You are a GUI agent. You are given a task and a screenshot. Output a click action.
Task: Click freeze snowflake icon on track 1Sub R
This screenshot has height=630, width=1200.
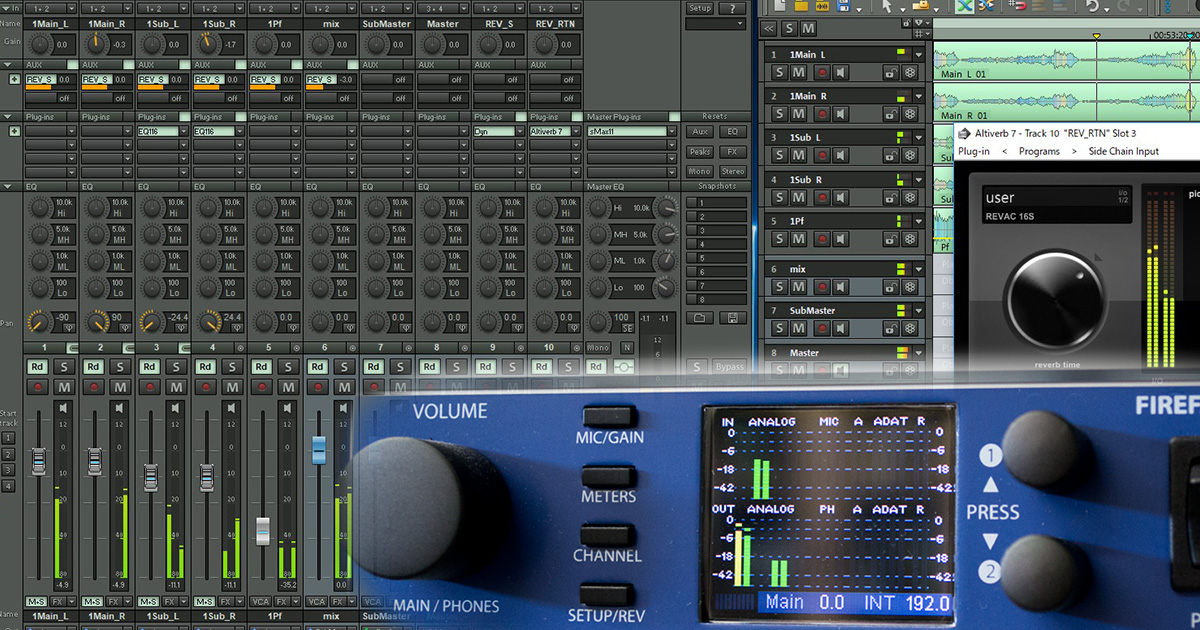click(x=910, y=198)
